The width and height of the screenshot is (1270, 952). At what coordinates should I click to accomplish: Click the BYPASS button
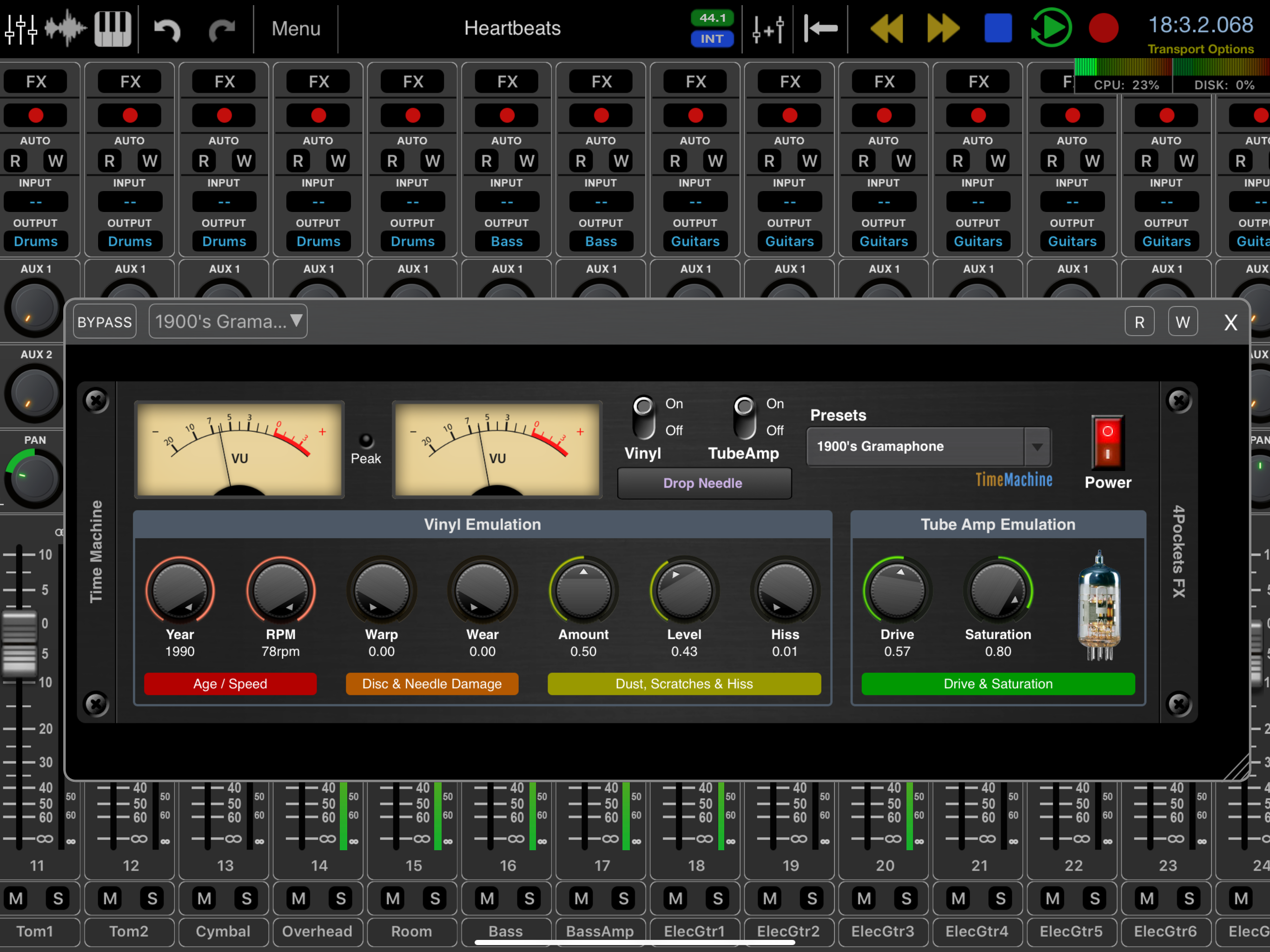click(x=105, y=322)
